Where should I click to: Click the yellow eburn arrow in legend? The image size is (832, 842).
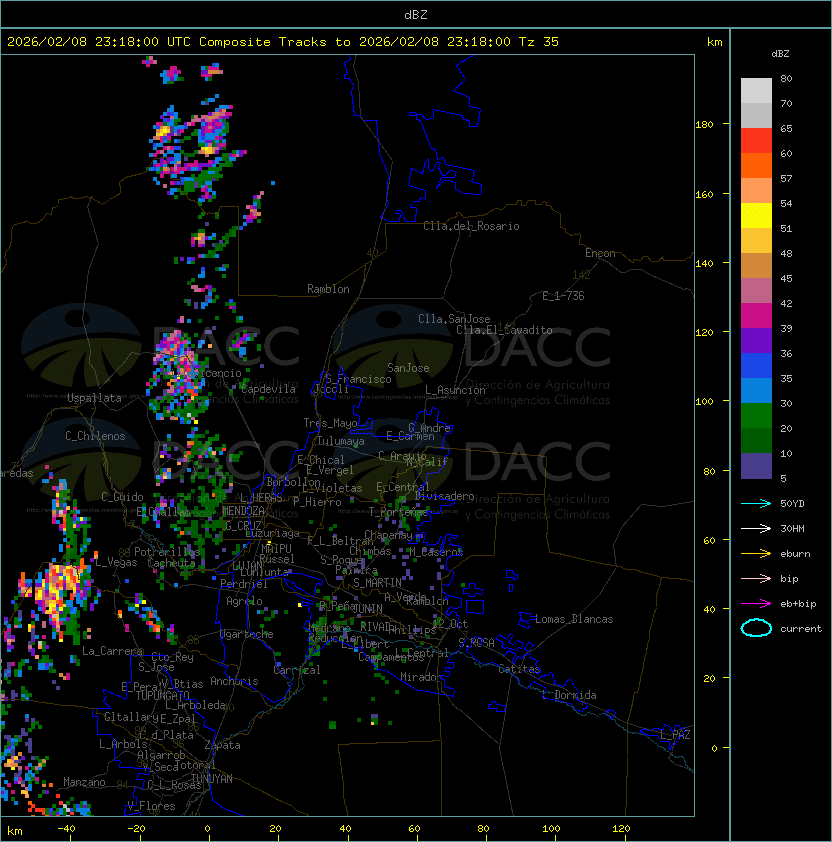pos(756,554)
